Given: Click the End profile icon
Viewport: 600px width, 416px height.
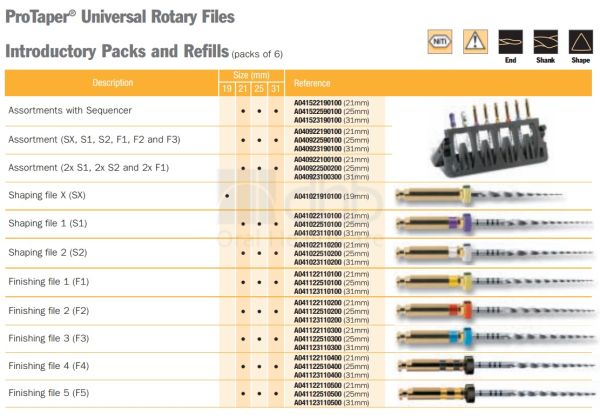Looking at the screenshot, I should pyautogui.click(x=510, y=42).
